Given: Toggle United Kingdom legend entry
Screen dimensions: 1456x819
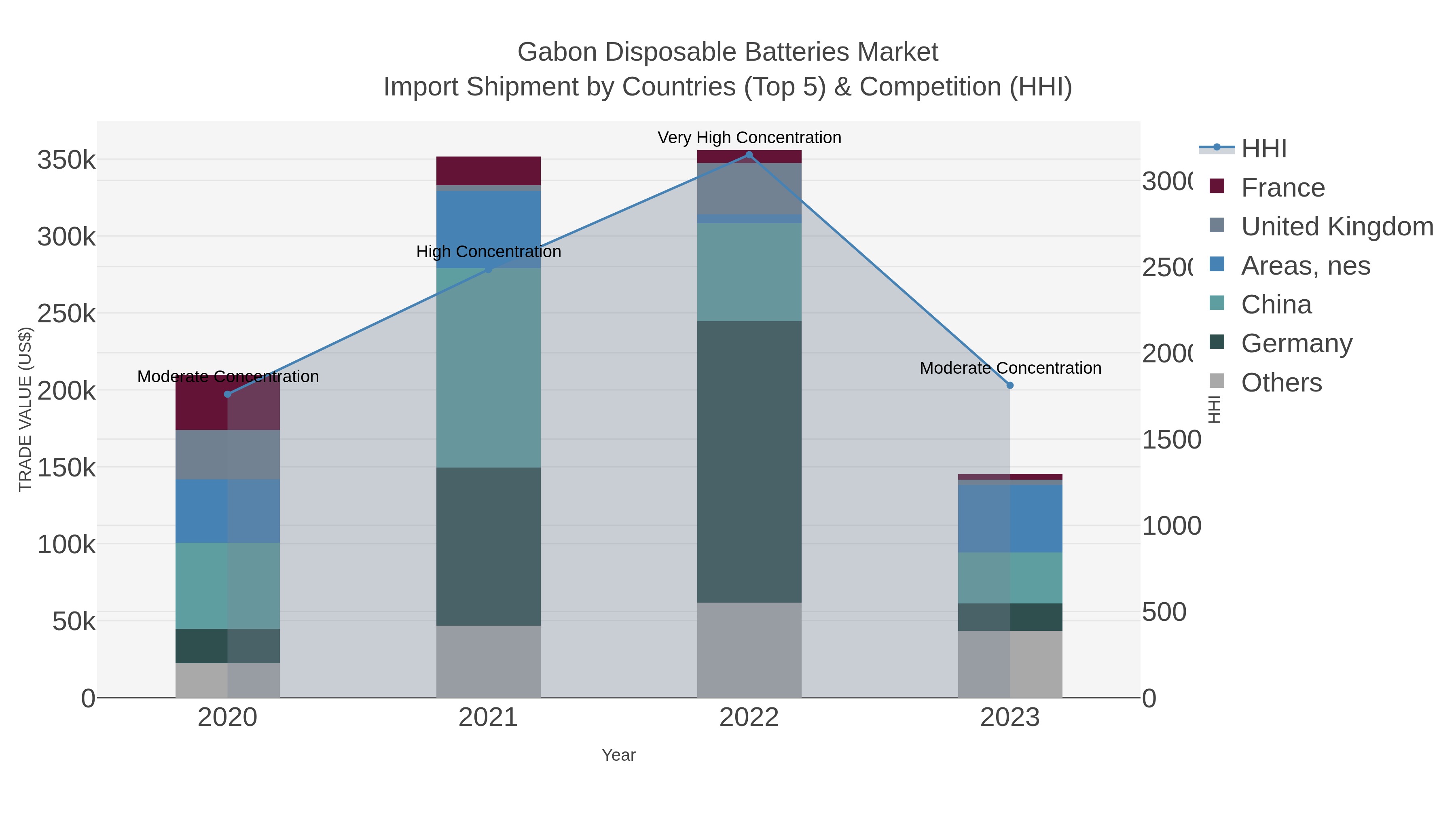Looking at the screenshot, I should [x=1321, y=226].
